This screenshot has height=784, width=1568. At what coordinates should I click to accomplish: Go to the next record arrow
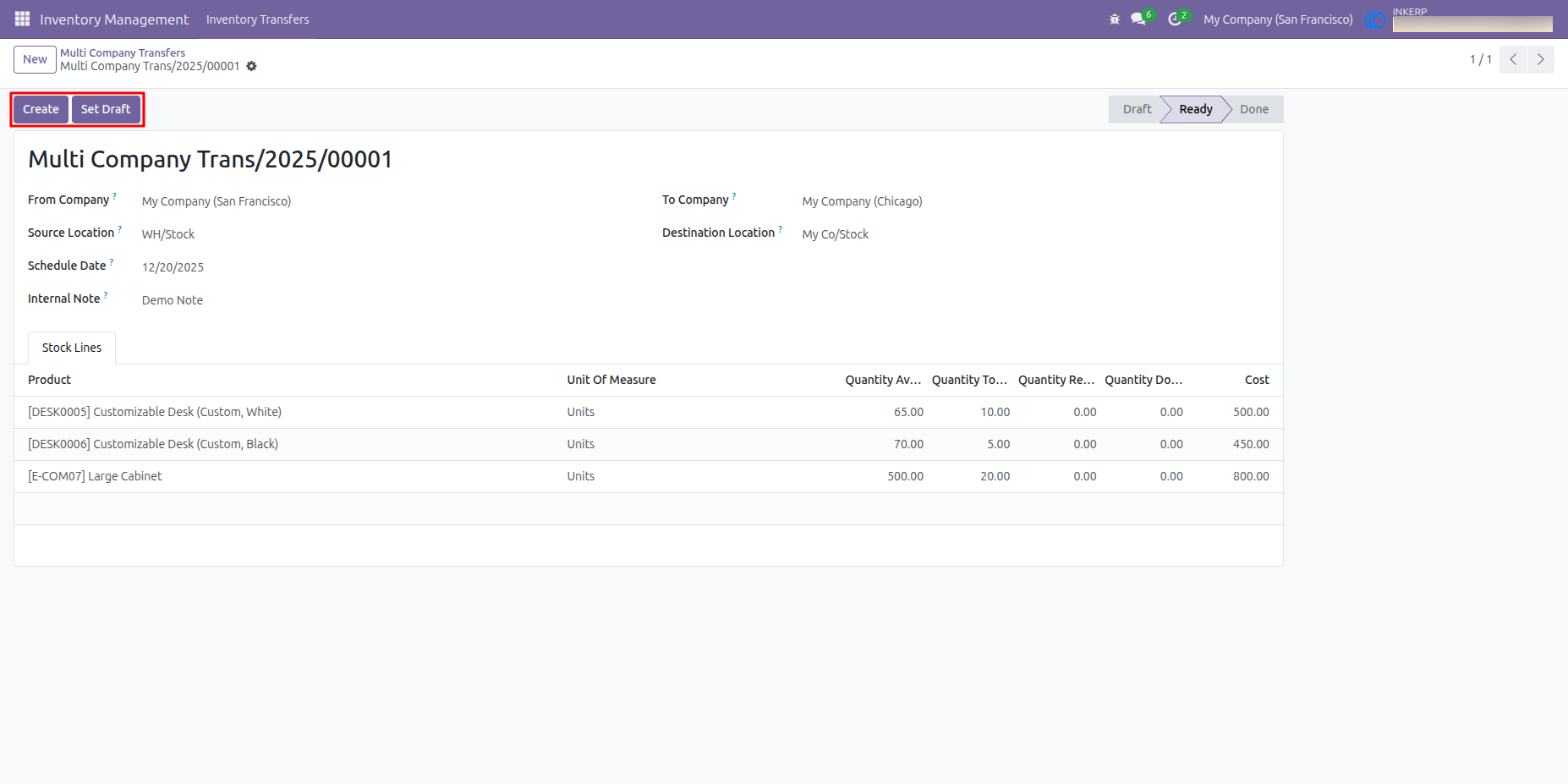tap(1540, 59)
